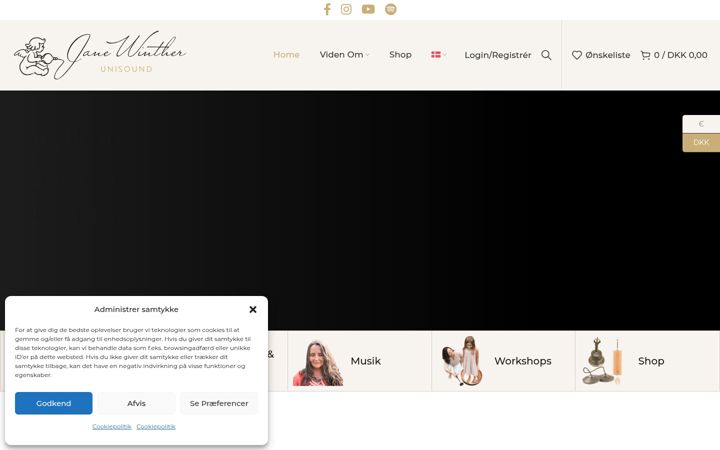Viewport: 720px width, 450px height.
Task: Open the second Cookiepolitik link
Action: [156, 427]
